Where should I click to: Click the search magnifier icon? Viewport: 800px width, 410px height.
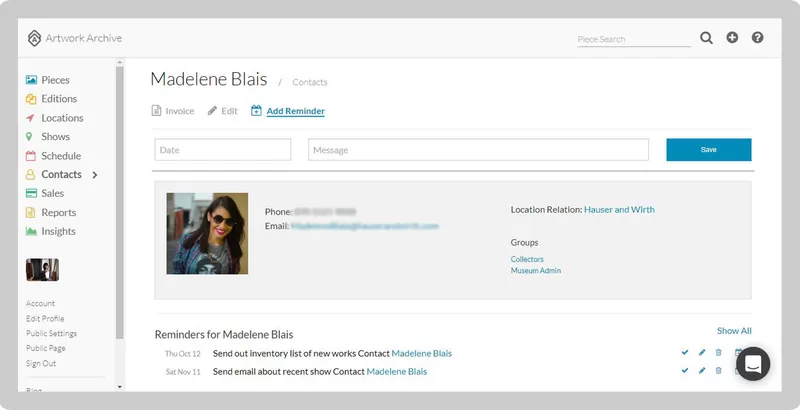tap(706, 38)
